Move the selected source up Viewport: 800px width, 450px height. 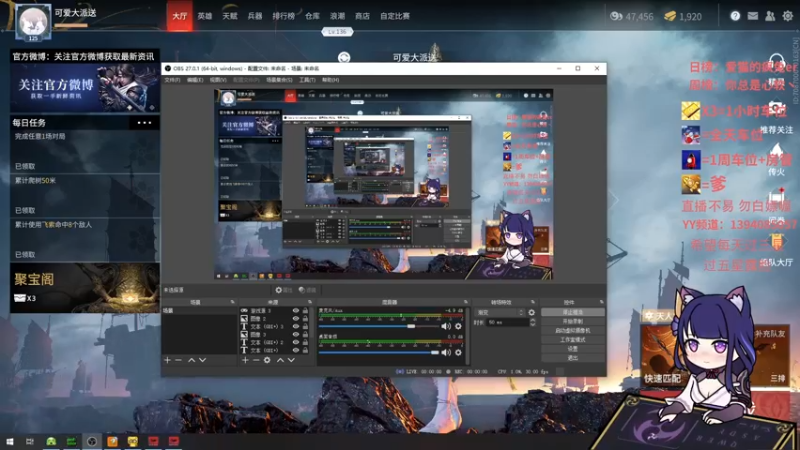(280, 360)
